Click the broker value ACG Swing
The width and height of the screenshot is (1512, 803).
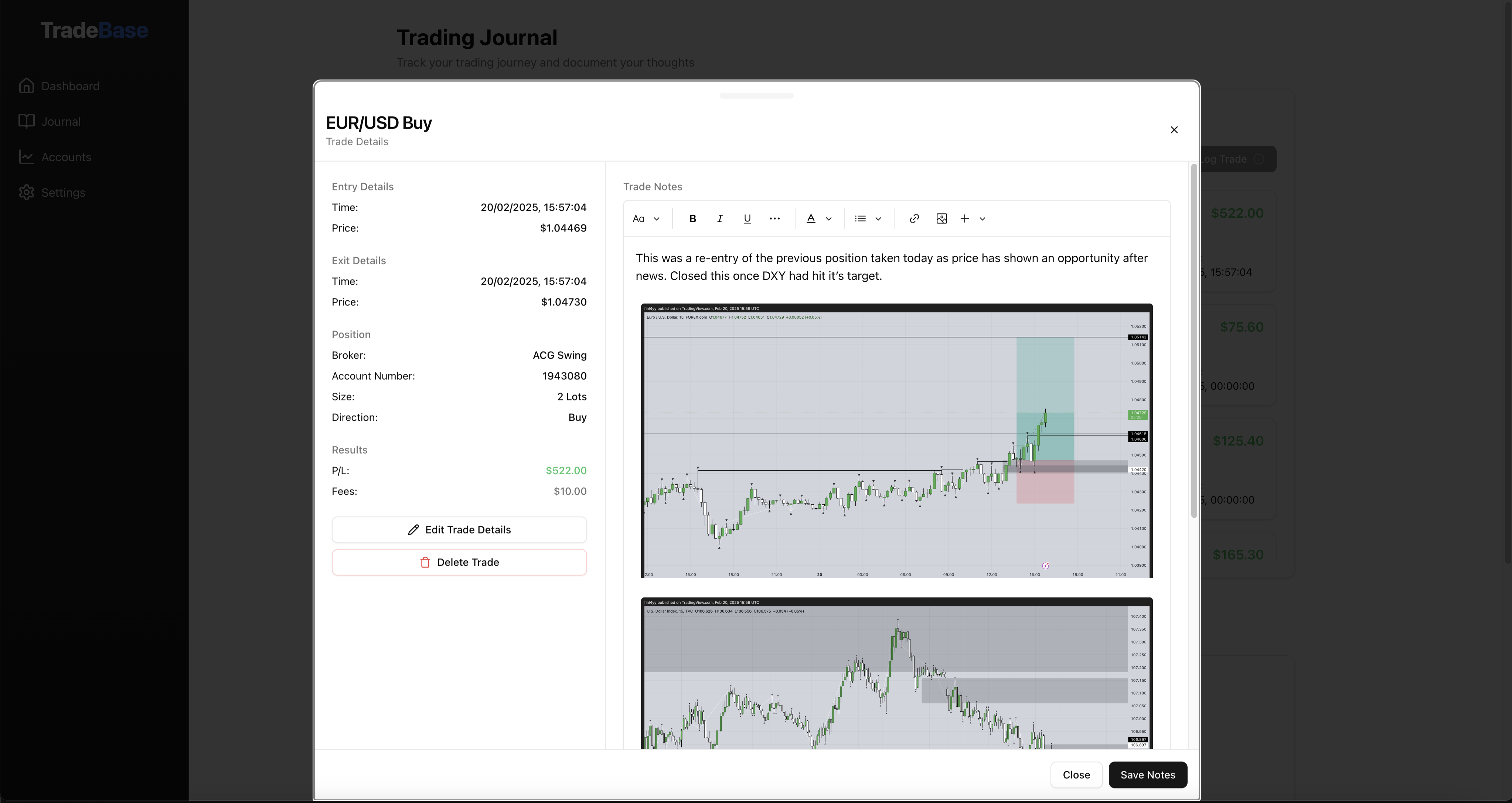point(559,355)
